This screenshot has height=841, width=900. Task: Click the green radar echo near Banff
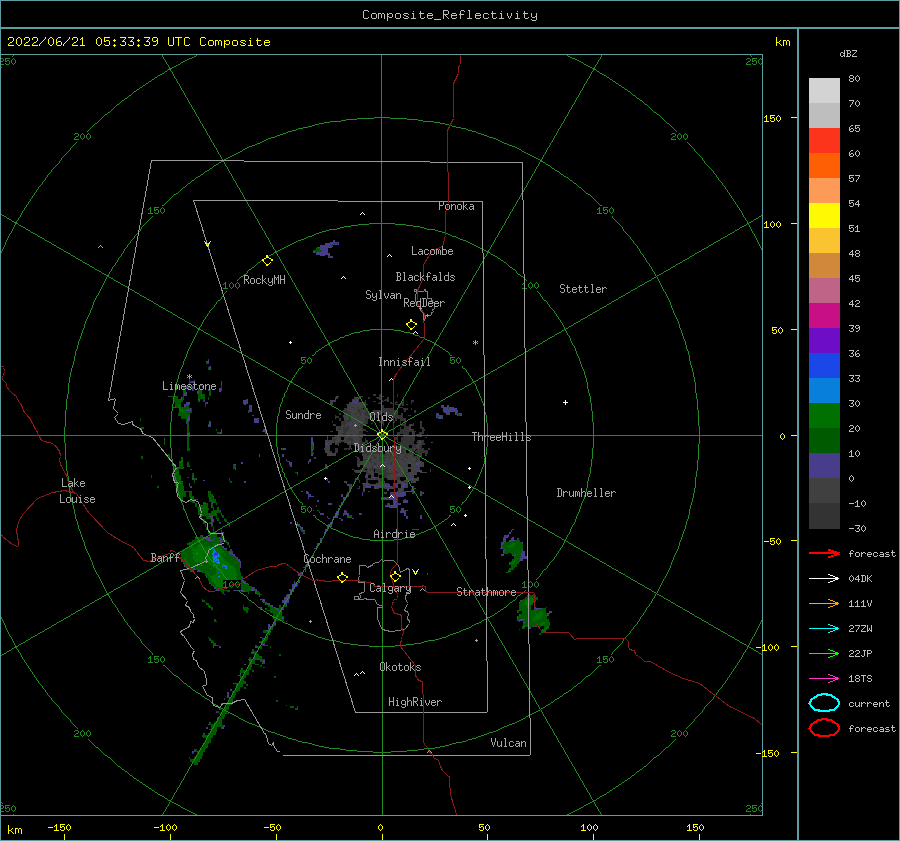coord(211,563)
